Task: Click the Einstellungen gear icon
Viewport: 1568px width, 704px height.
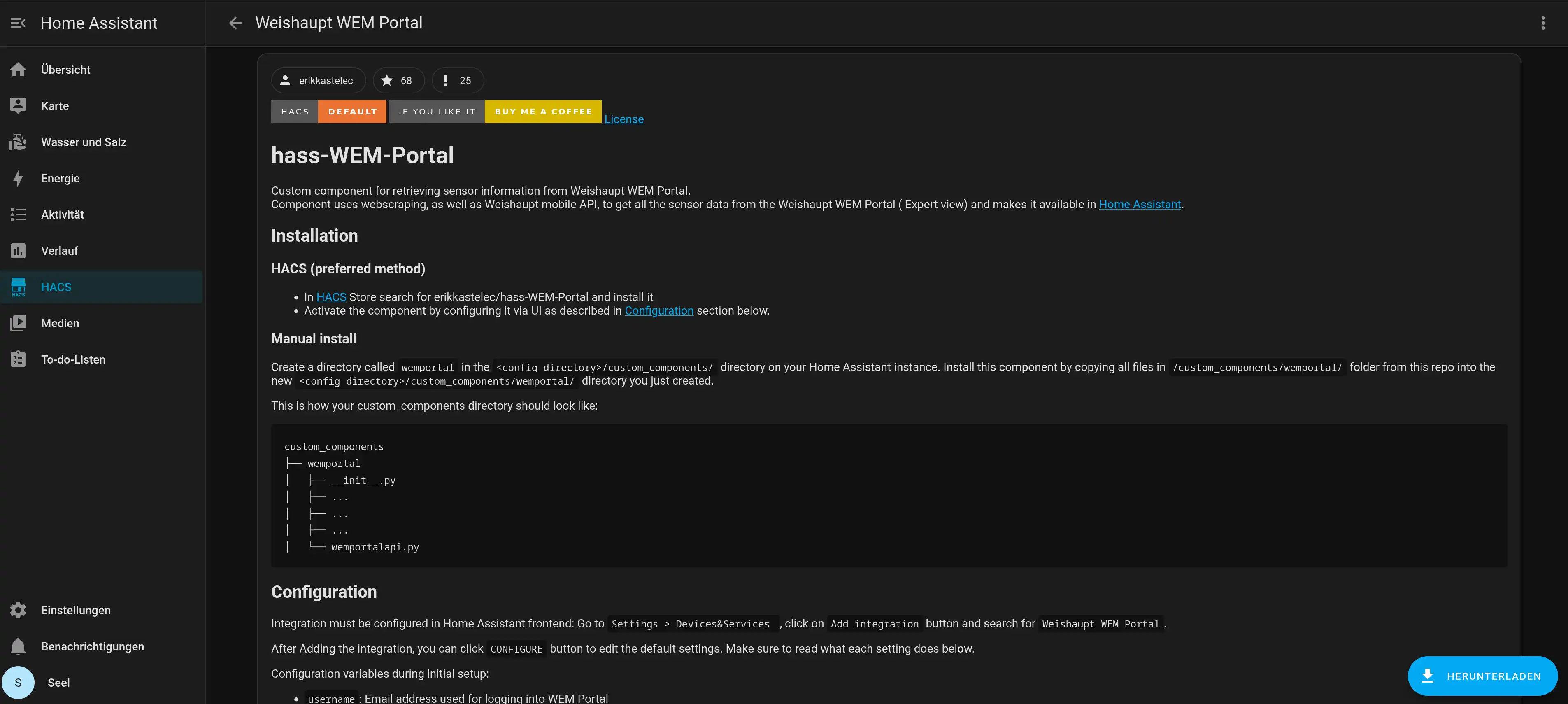Action: pos(18,610)
